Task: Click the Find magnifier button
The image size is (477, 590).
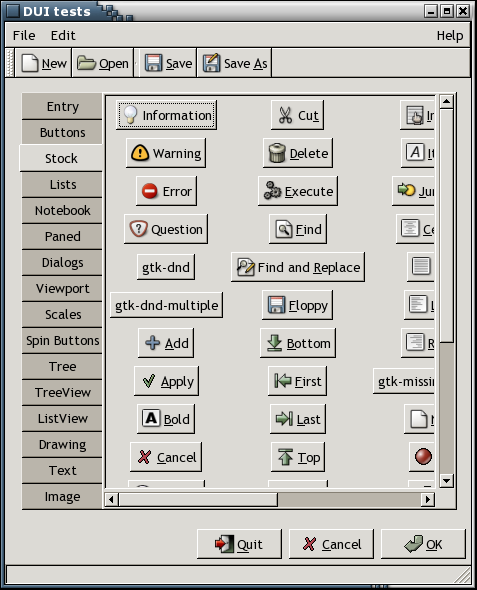Action: point(298,229)
